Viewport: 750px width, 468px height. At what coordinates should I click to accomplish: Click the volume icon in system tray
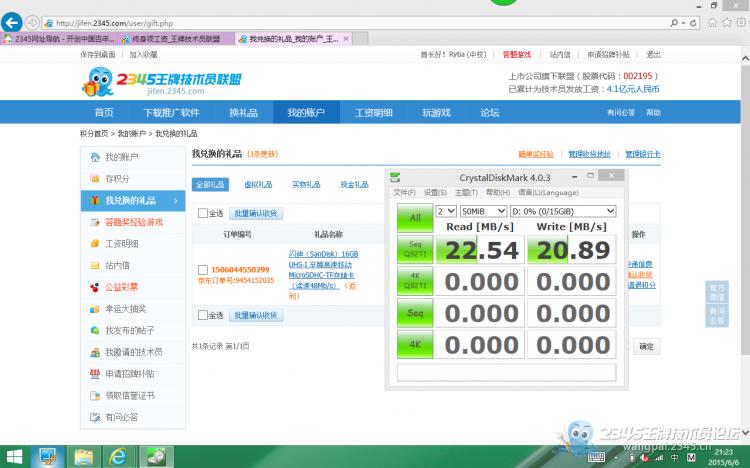(644, 457)
